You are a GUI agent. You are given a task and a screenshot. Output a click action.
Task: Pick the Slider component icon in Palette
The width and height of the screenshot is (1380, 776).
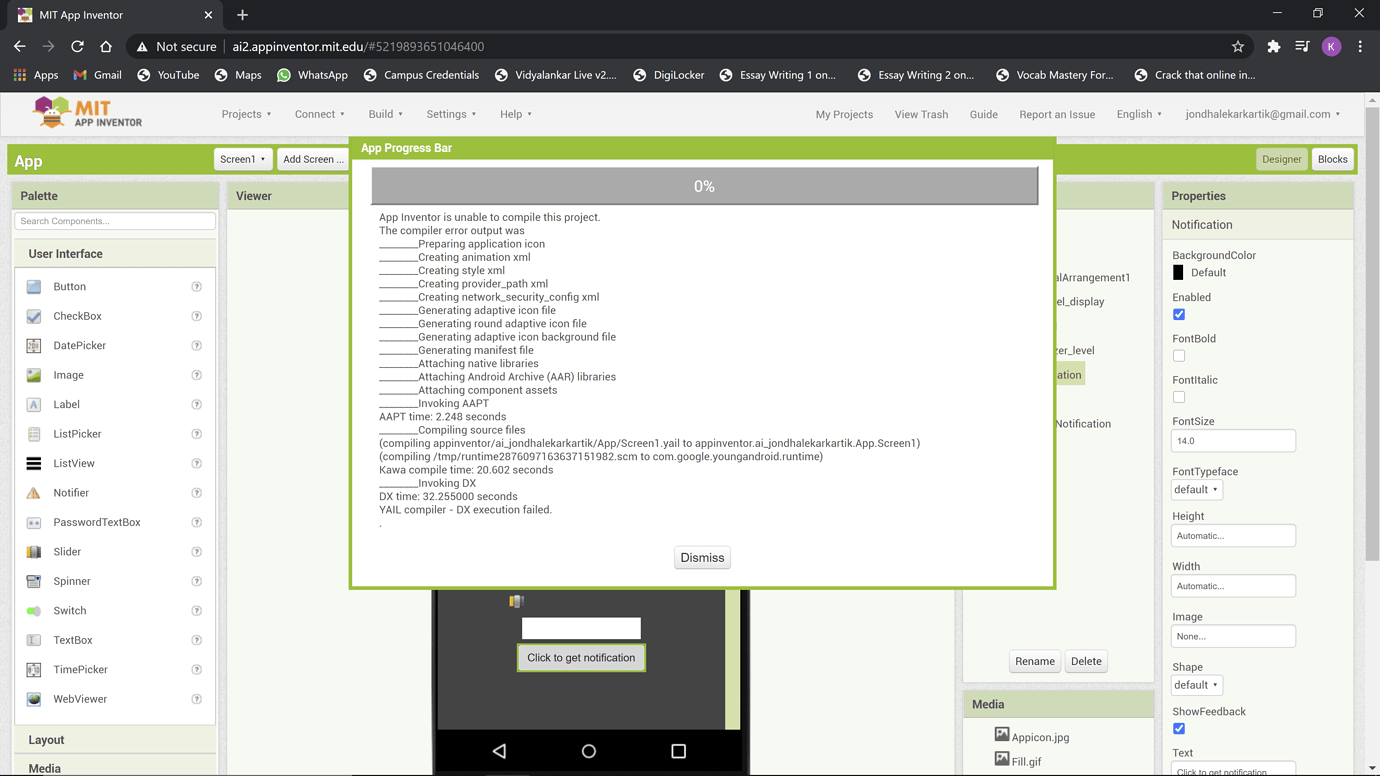pos(34,552)
